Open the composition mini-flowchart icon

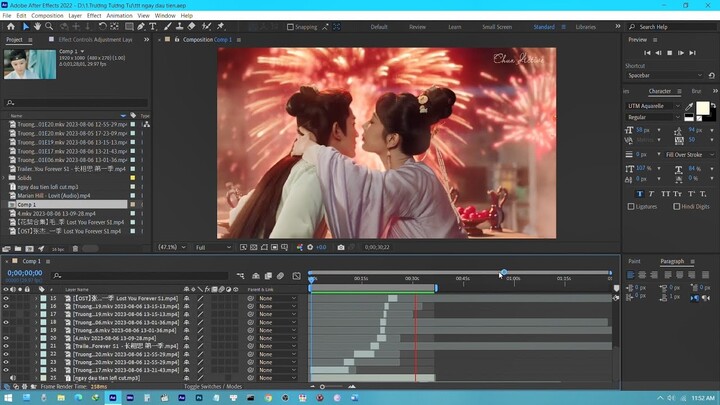(x=240, y=276)
